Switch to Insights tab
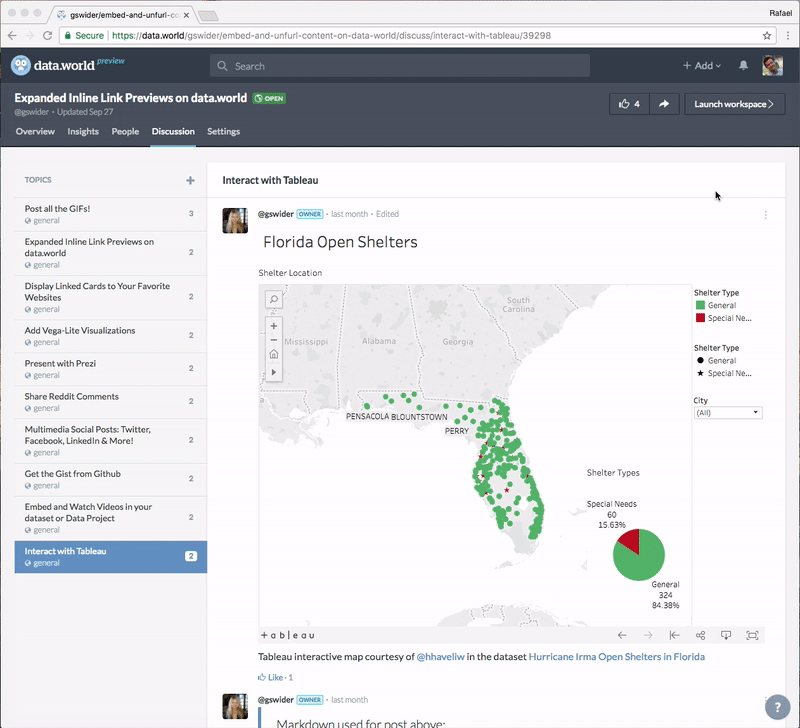 pos(83,131)
